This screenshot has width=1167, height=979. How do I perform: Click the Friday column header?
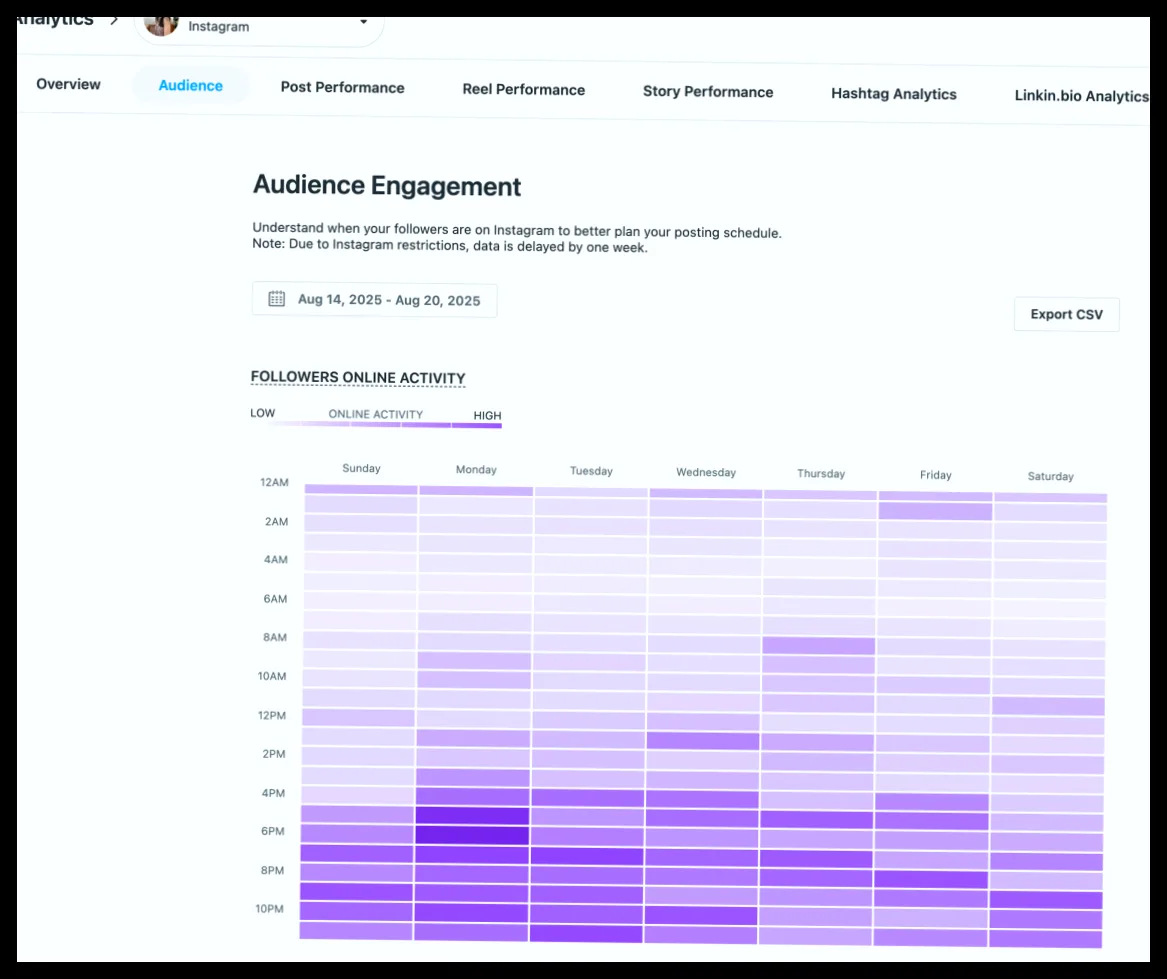(936, 475)
